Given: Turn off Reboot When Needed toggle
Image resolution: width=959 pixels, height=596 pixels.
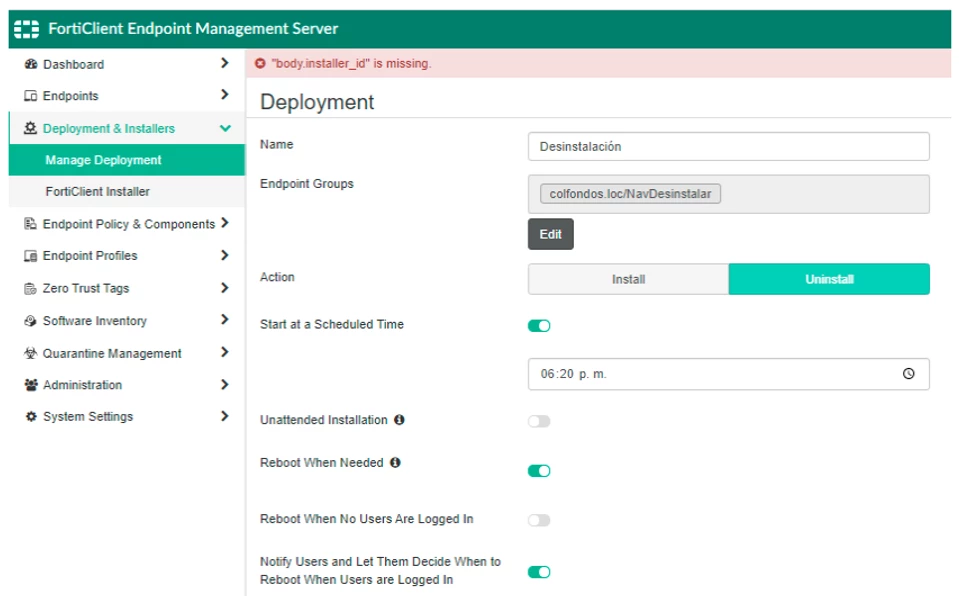Looking at the screenshot, I should pos(539,471).
